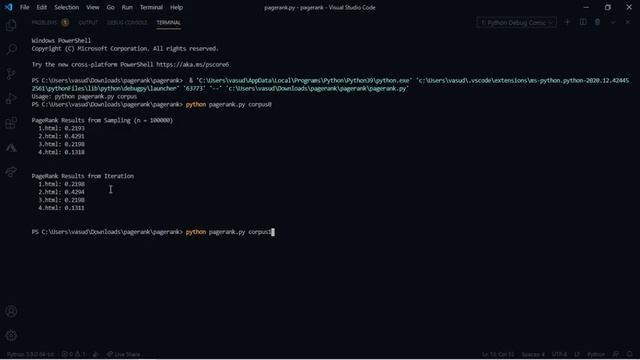Viewport: 640px width, 360px height.
Task: Open the File menu
Action: pos(24,7)
